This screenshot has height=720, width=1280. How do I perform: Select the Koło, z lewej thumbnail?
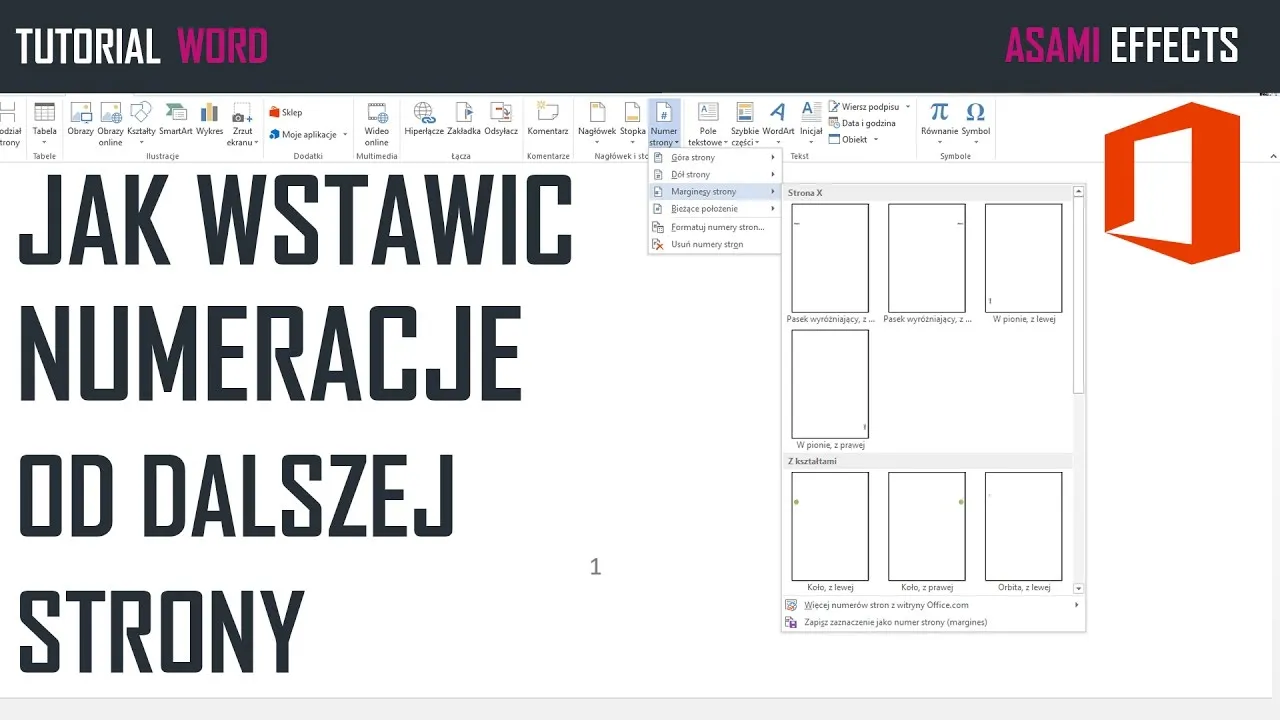(x=829, y=526)
